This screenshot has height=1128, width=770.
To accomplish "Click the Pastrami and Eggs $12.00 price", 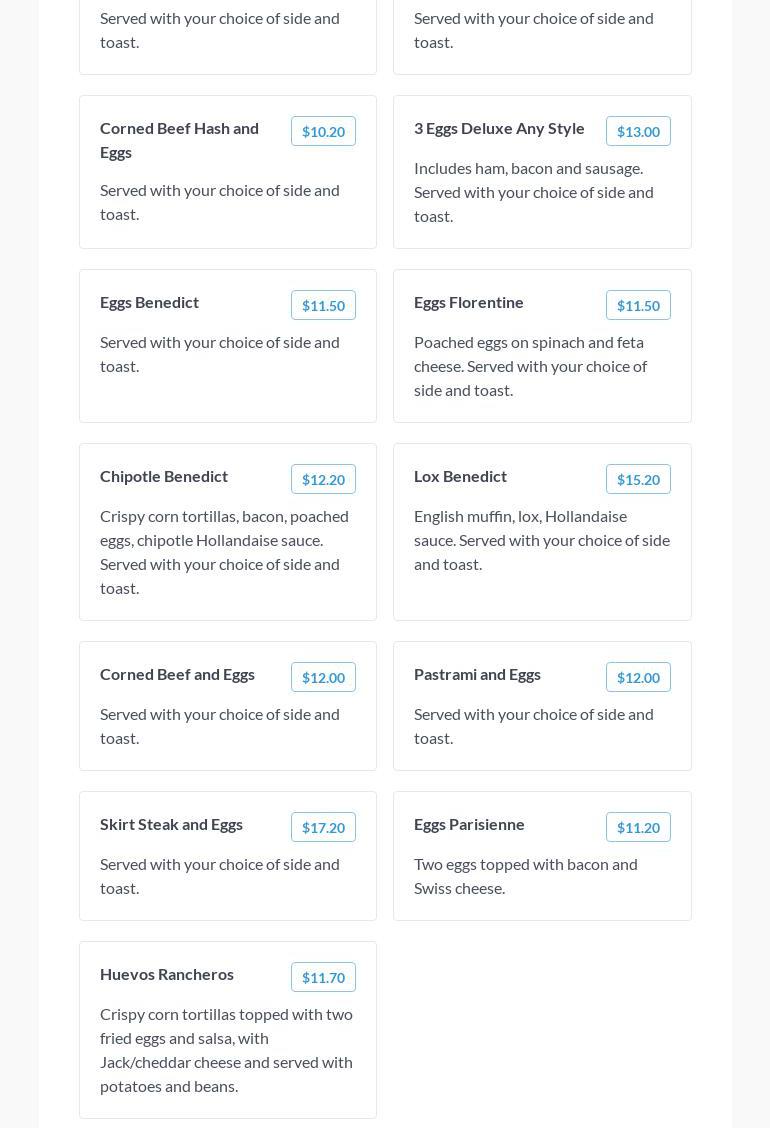I will 638,677.
